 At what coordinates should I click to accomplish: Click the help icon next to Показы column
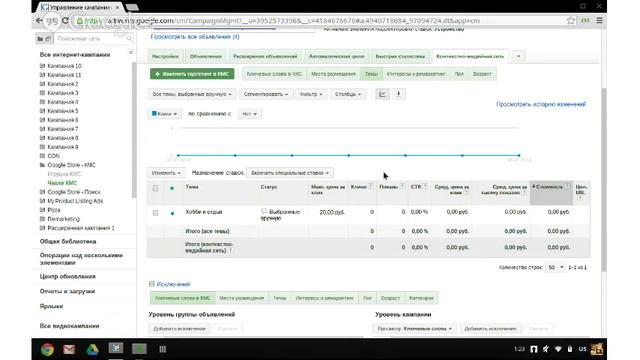(x=402, y=186)
